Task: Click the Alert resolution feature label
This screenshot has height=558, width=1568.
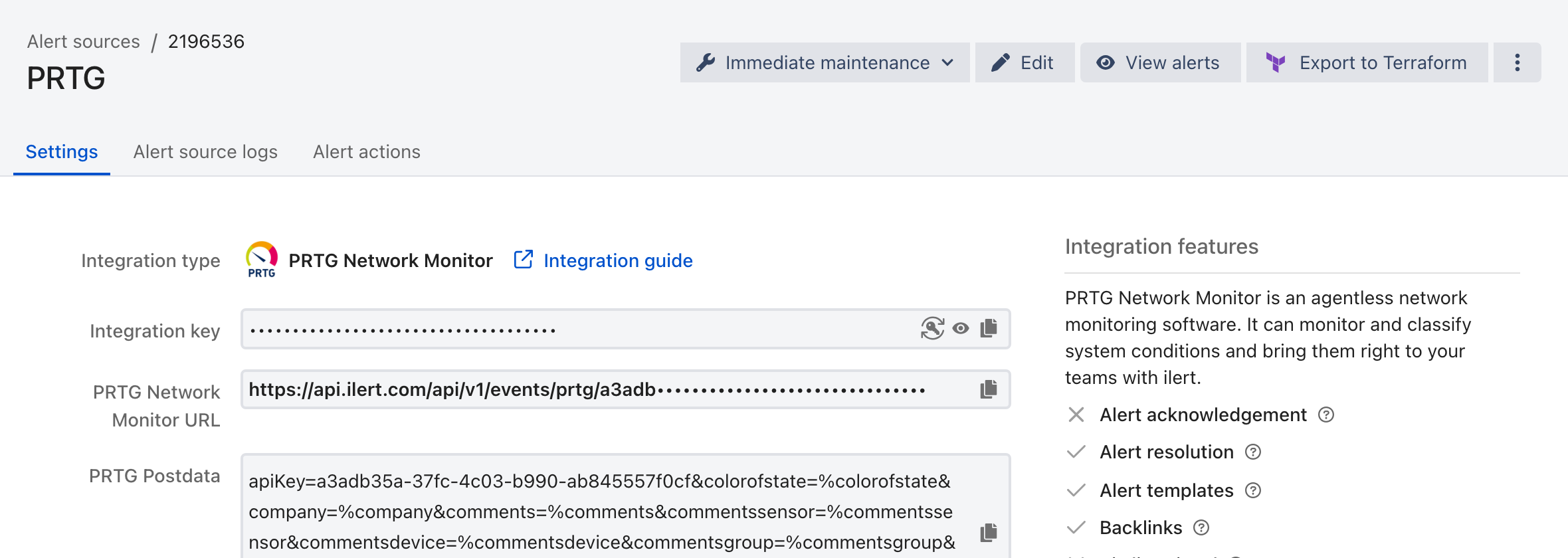Action: [x=1167, y=452]
